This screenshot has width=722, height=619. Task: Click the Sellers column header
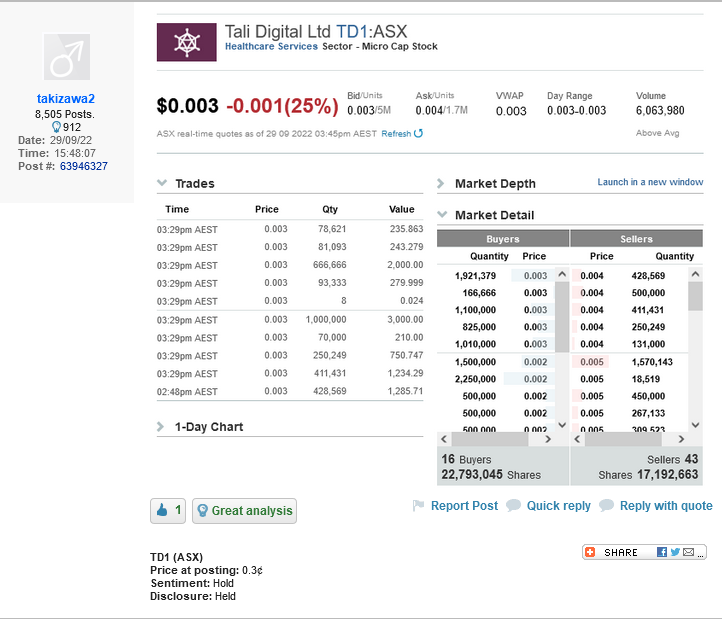coord(636,239)
